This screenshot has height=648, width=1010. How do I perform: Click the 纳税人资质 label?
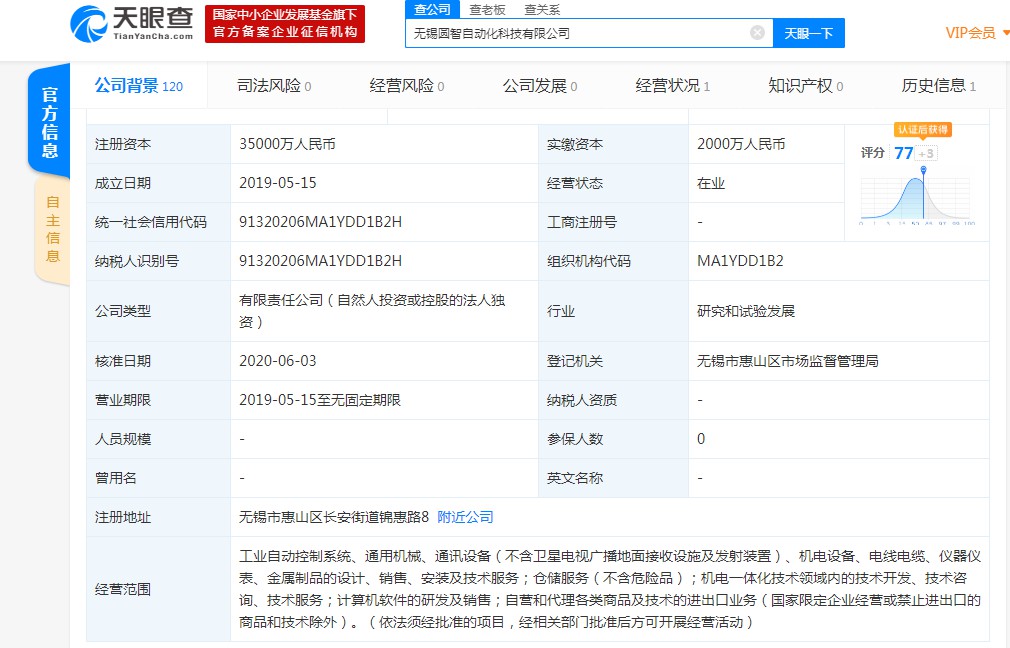tap(582, 400)
